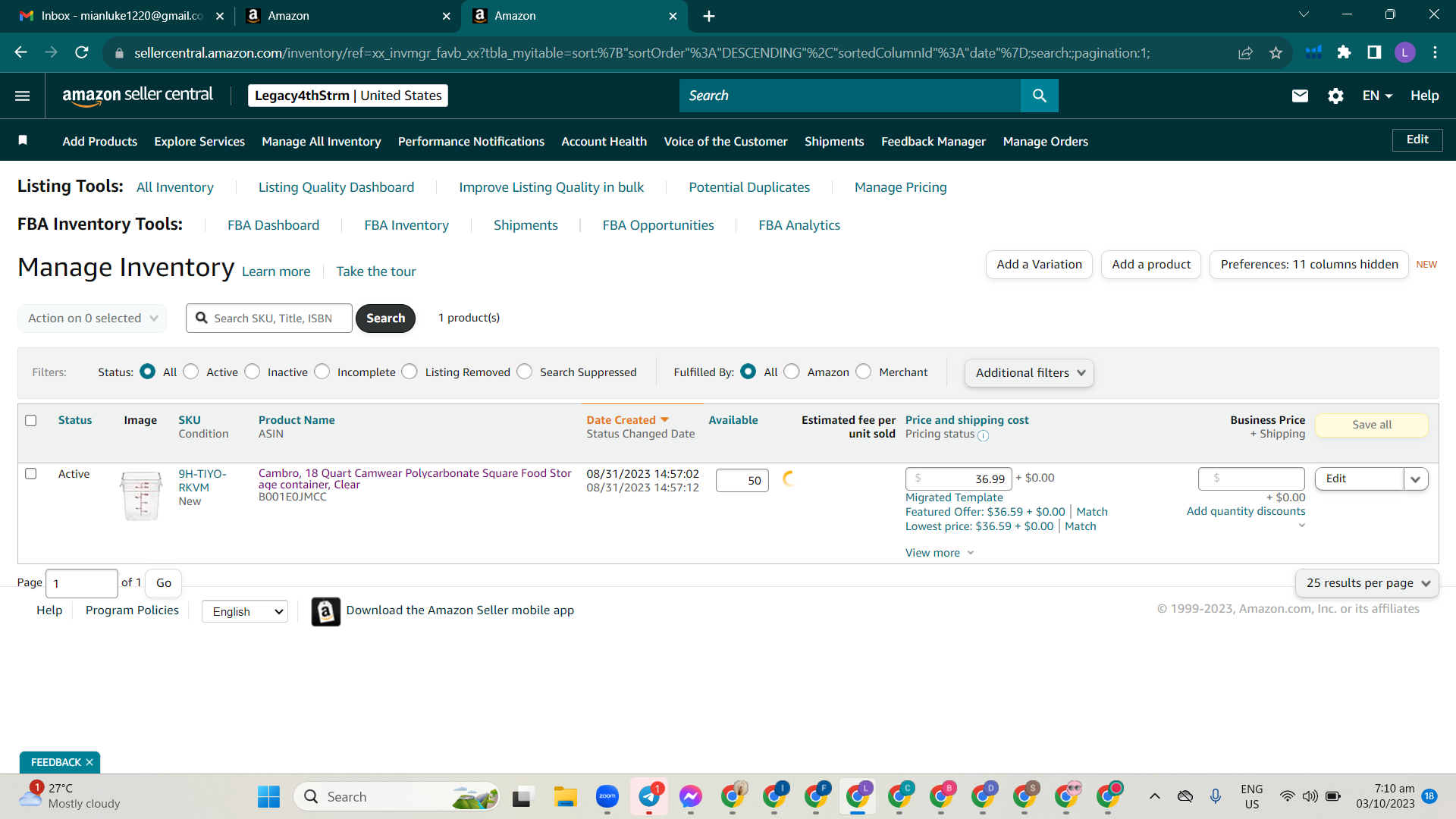Select the Inactive status filter

[x=253, y=372]
